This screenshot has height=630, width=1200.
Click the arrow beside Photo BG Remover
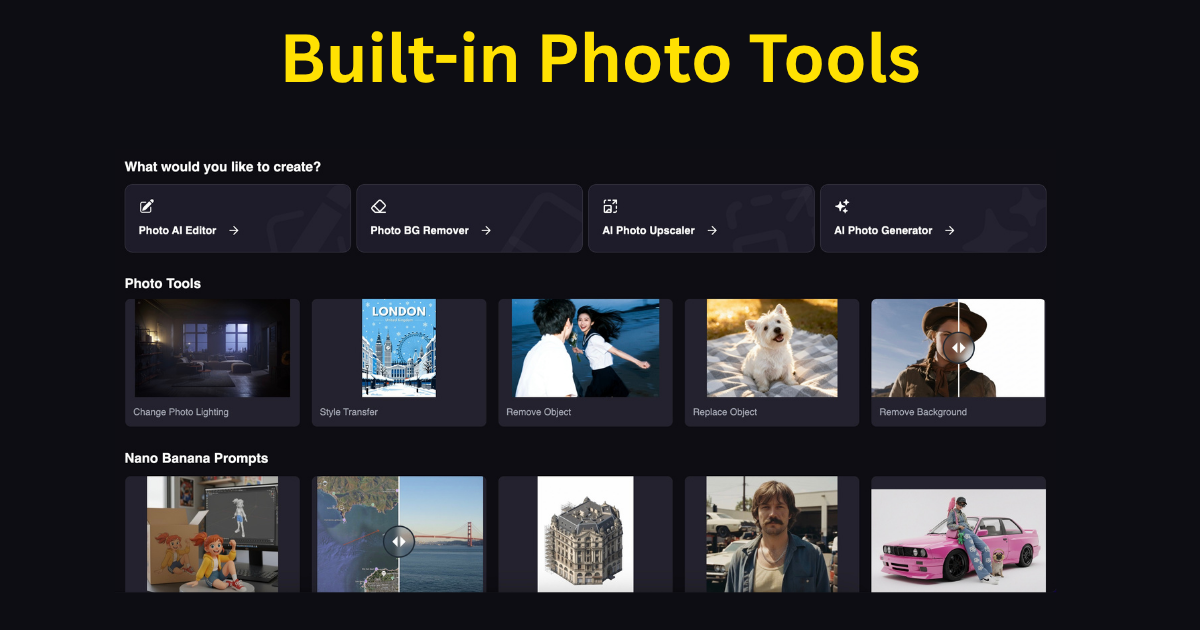click(486, 231)
